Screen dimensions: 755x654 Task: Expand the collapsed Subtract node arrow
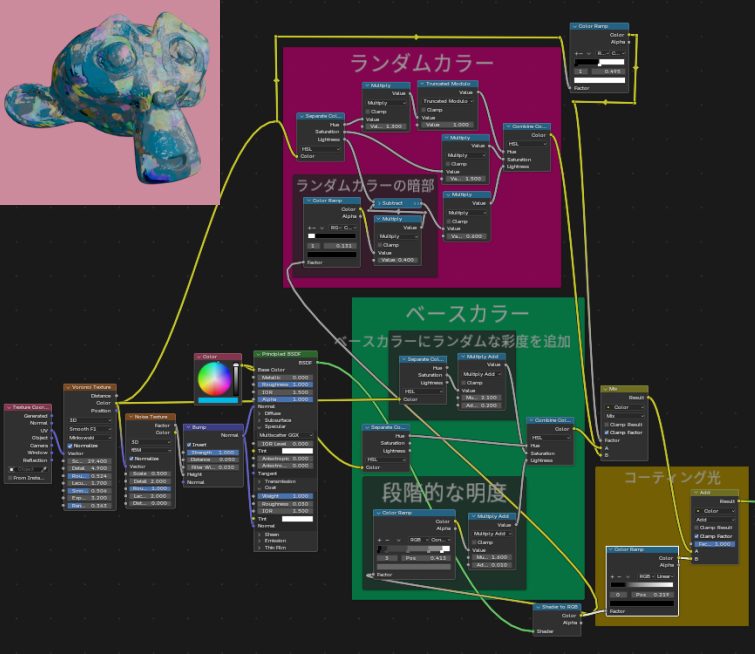[x=379, y=203]
